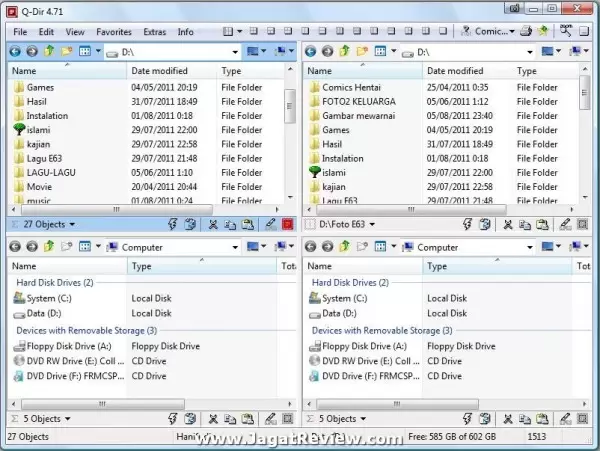600x451 pixels.
Task: Select the Movie folder in top-left pane
Action: (40, 187)
